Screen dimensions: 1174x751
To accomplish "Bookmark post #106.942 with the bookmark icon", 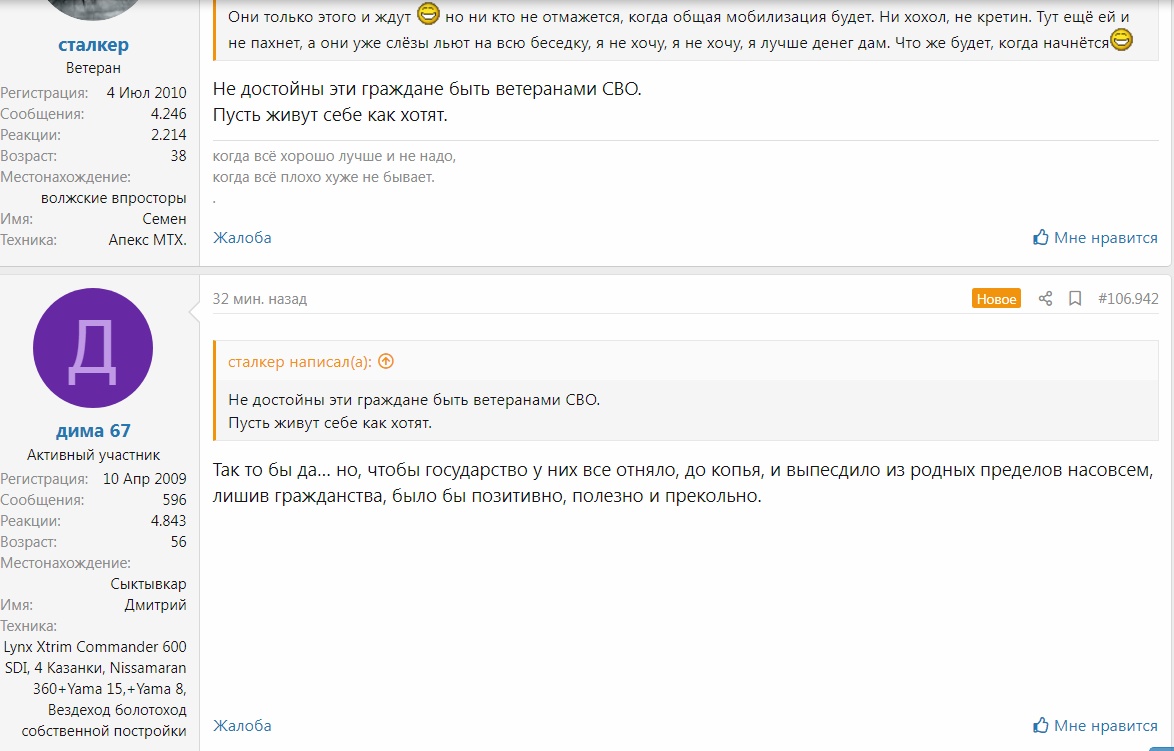I will pyautogui.click(x=1075, y=299).
